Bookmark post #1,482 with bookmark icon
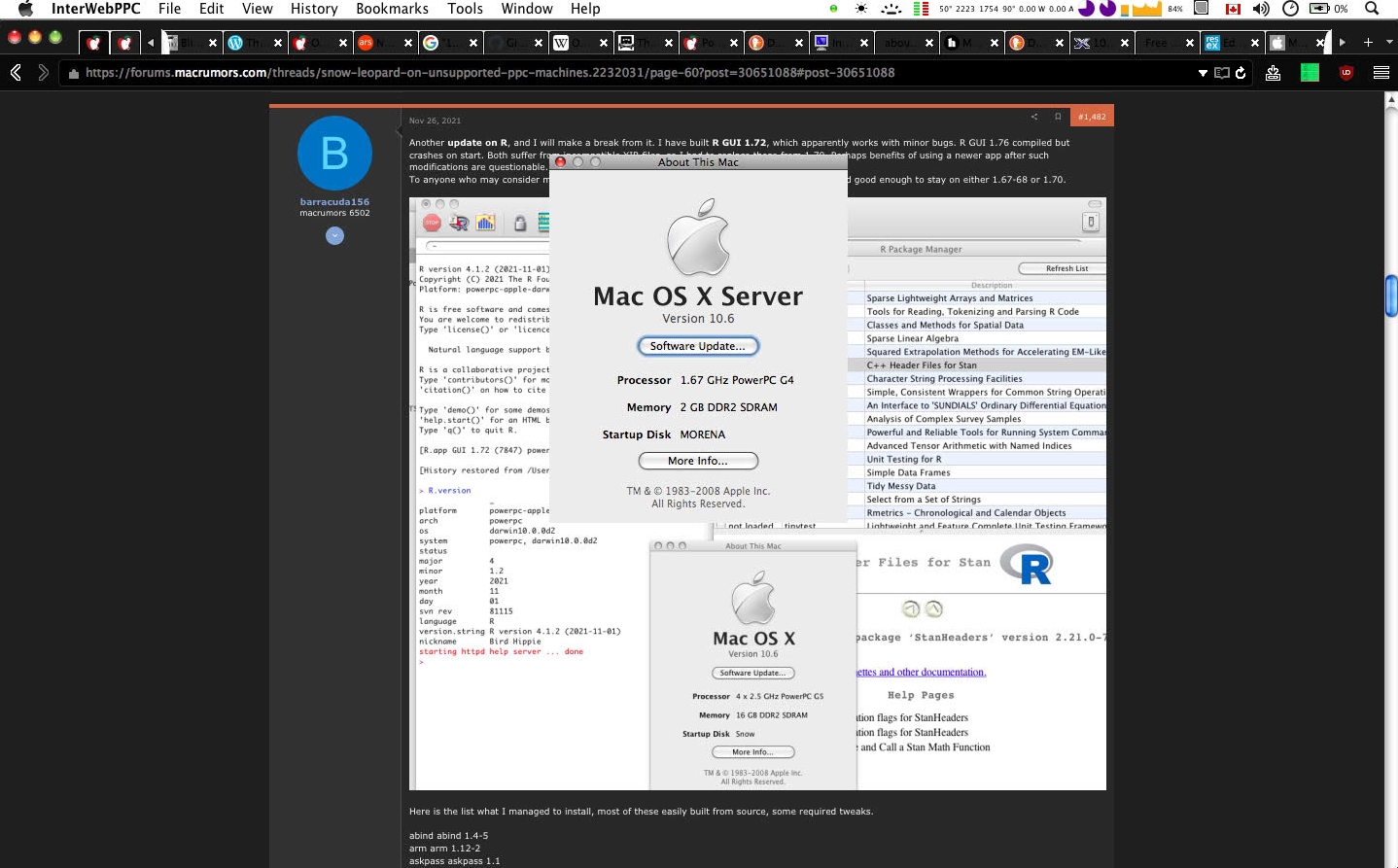The width and height of the screenshot is (1398, 868). click(x=1058, y=117)
